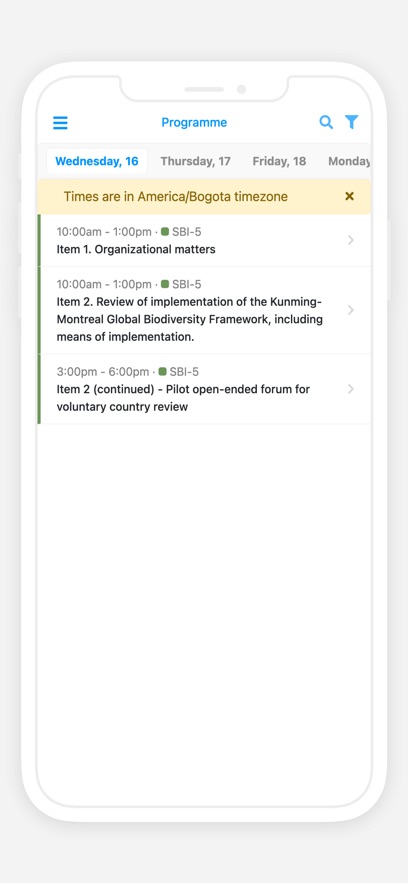Switch to Thursday, 17 tab
This screenshot has height=883, width=408.
click(195, 162)
